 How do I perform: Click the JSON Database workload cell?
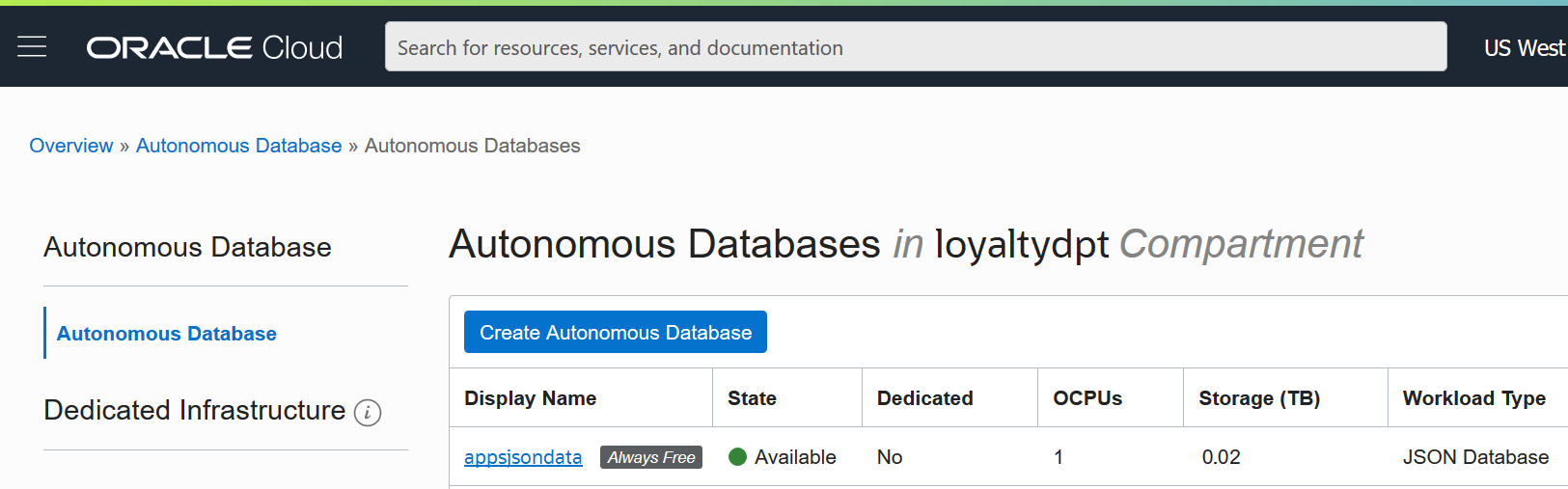[x=1475, y=457]
